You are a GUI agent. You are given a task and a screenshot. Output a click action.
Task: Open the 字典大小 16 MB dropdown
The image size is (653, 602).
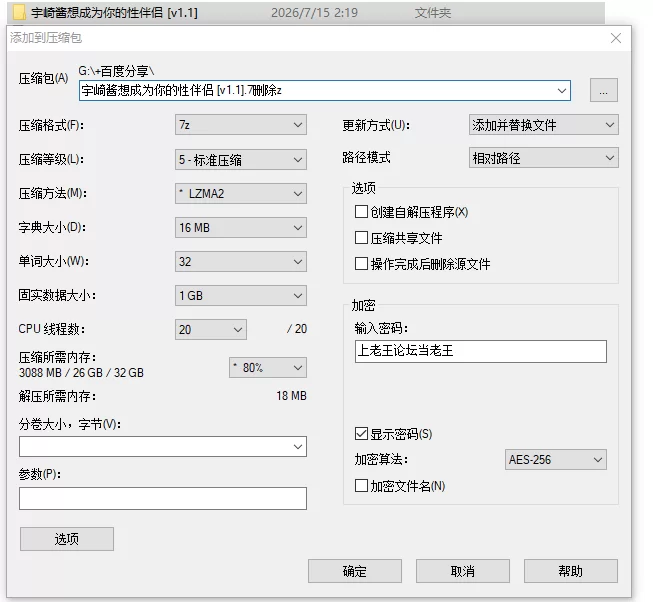(x=241, y=228)
